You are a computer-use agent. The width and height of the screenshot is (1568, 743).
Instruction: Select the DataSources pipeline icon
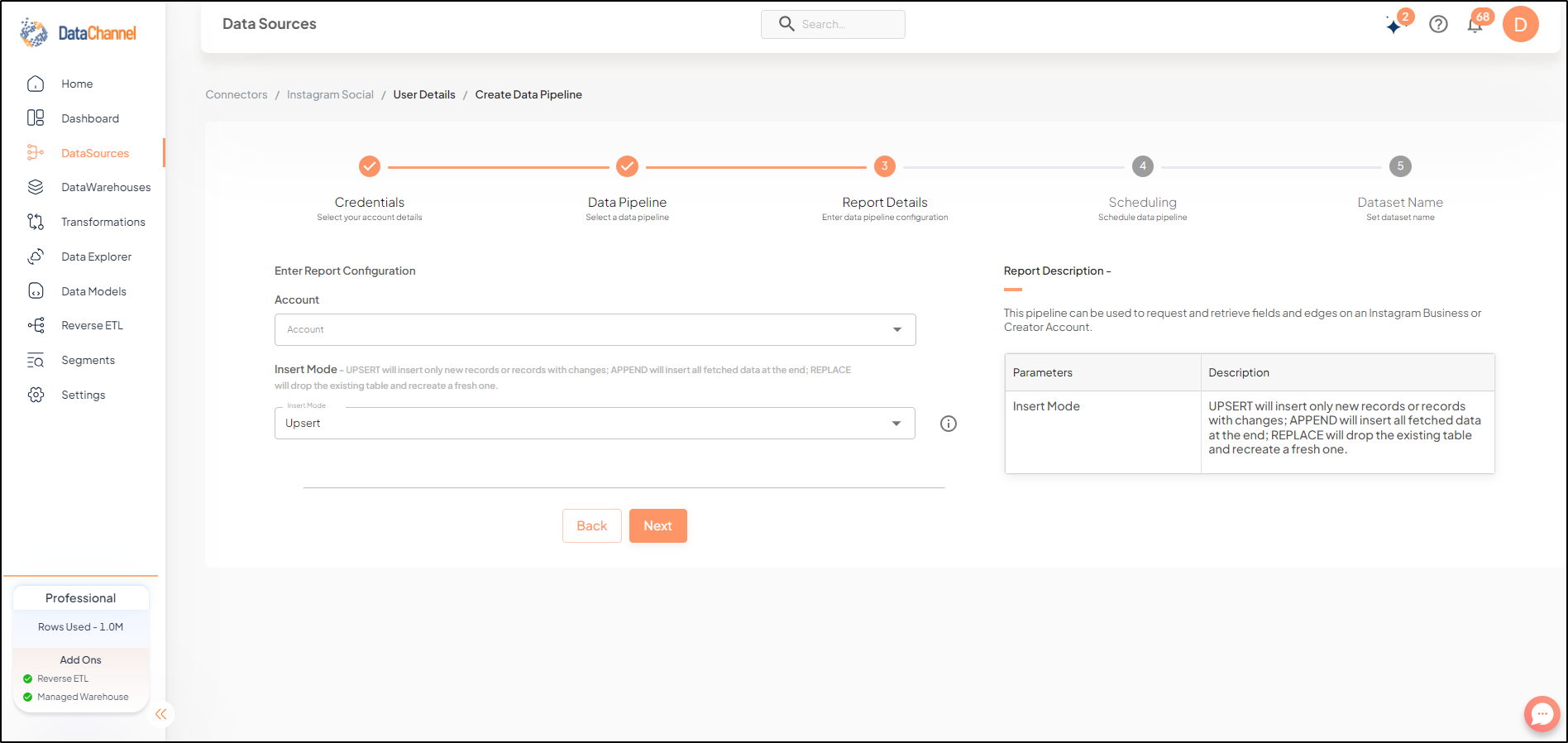tap(36, 153)
